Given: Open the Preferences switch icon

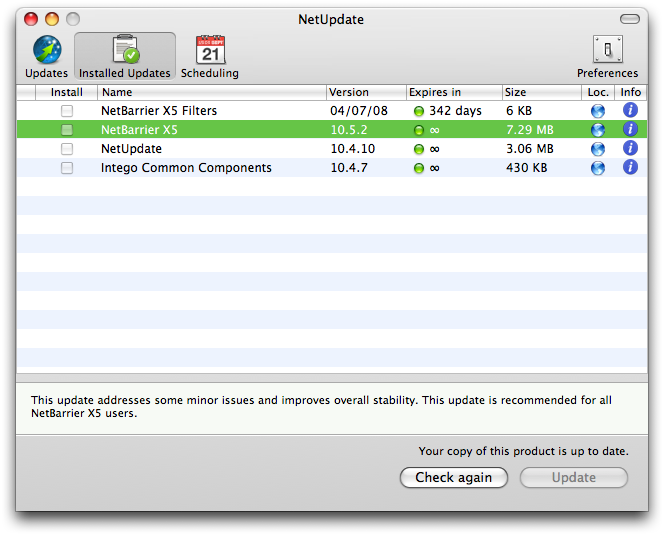Looking at the screenshot, I should pyautogui.click(x=607, y=50).
